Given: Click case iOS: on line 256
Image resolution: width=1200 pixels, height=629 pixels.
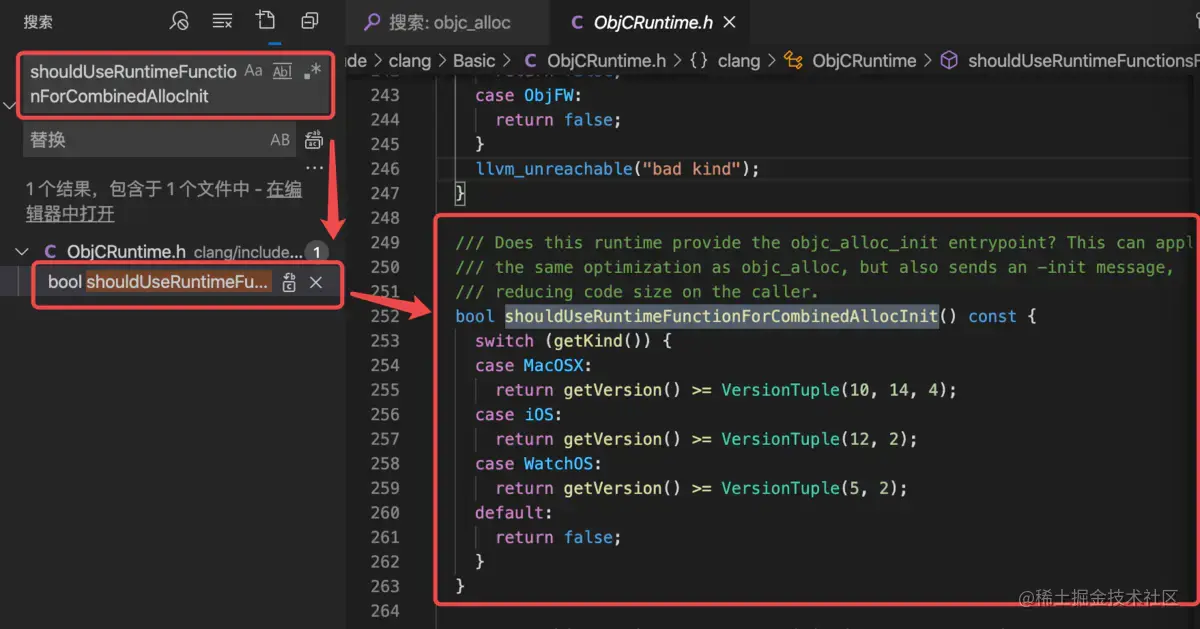Looking at the screenshot, I should pyautogui.click(x=519, y=414).
